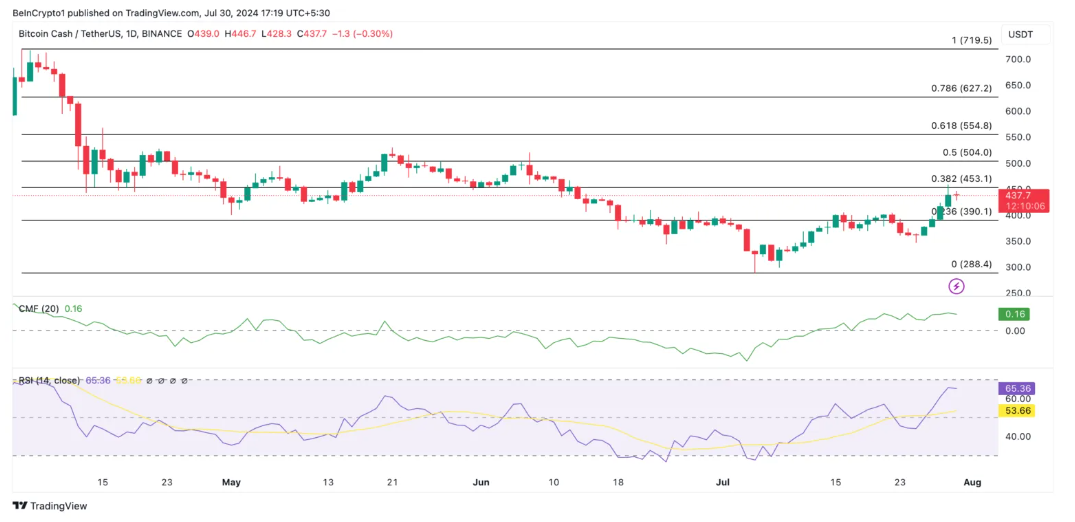
Task: Click the low price value L428.3
Action: click(276, 34)
